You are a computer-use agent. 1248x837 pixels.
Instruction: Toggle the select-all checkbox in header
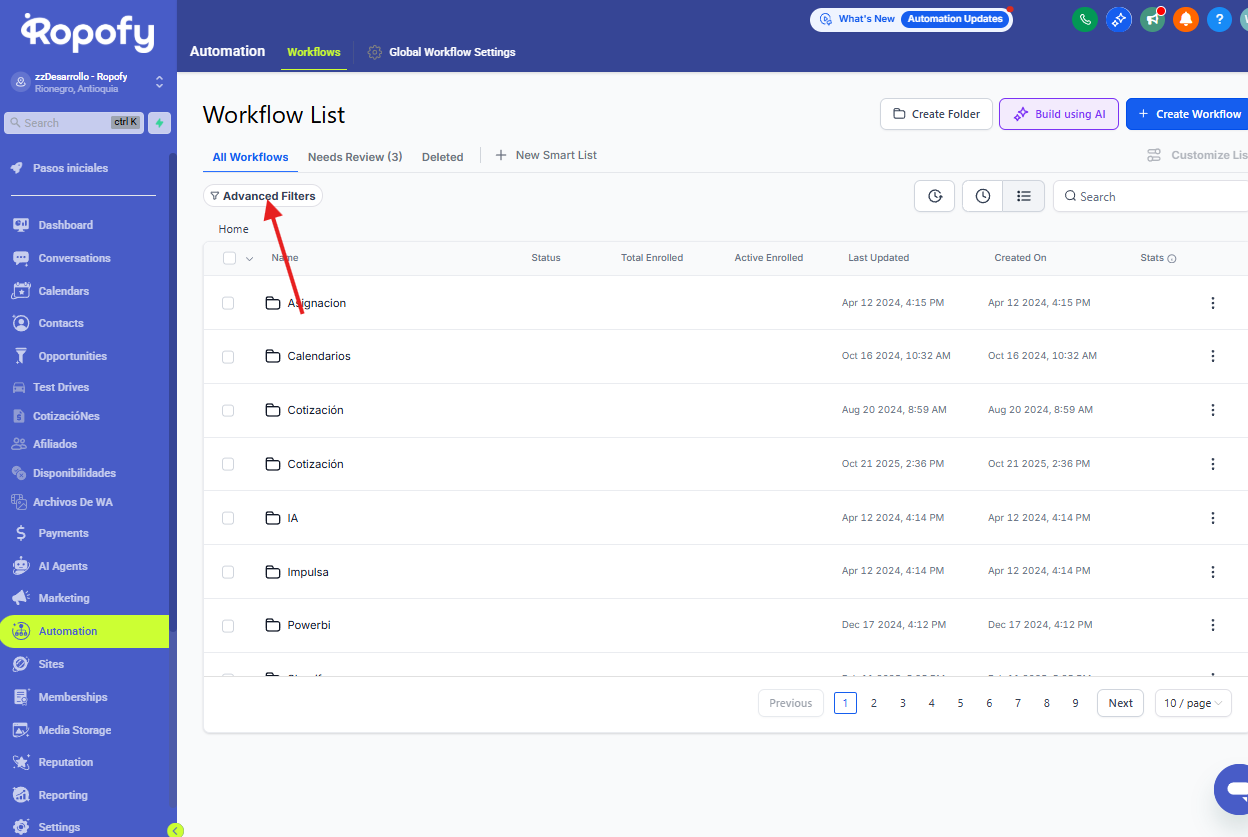pyautogui.click(x=229, y=258)
